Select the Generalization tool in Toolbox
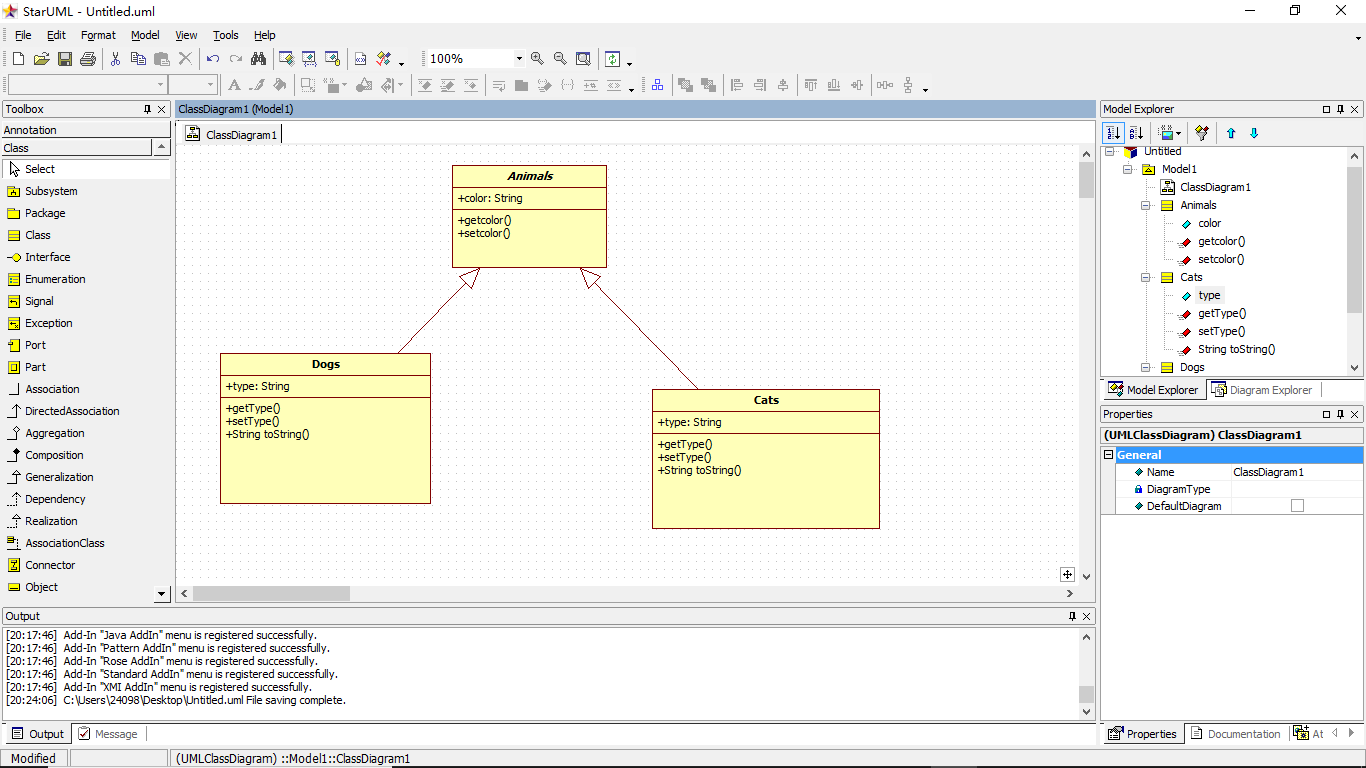1366x768 pixels. point(59,477)
